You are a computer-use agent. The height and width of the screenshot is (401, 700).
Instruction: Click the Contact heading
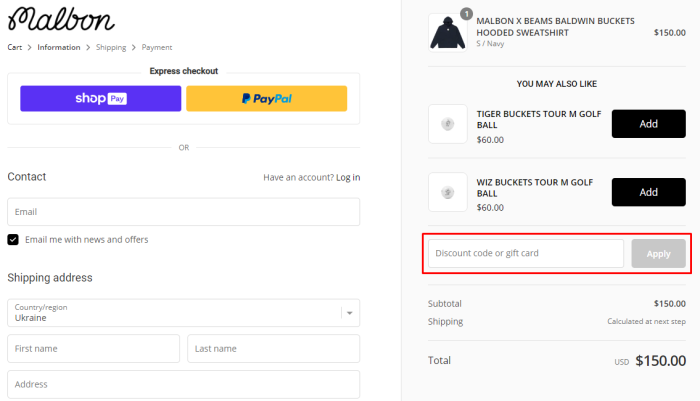[x=27, y=177]
